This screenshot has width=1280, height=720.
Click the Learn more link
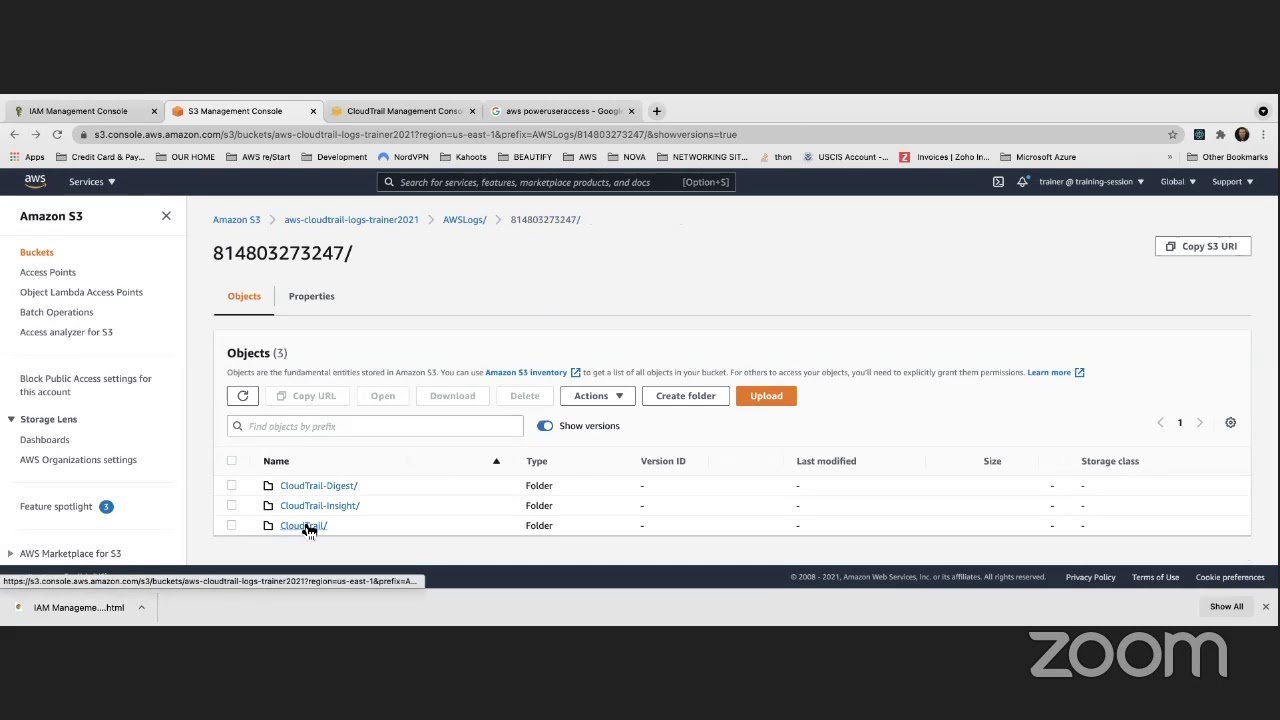point(1049,373)
